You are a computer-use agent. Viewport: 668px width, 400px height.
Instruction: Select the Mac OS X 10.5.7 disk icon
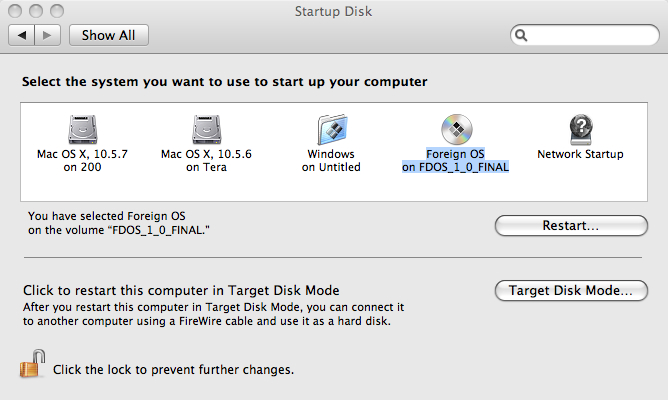(x=83, y=129)
